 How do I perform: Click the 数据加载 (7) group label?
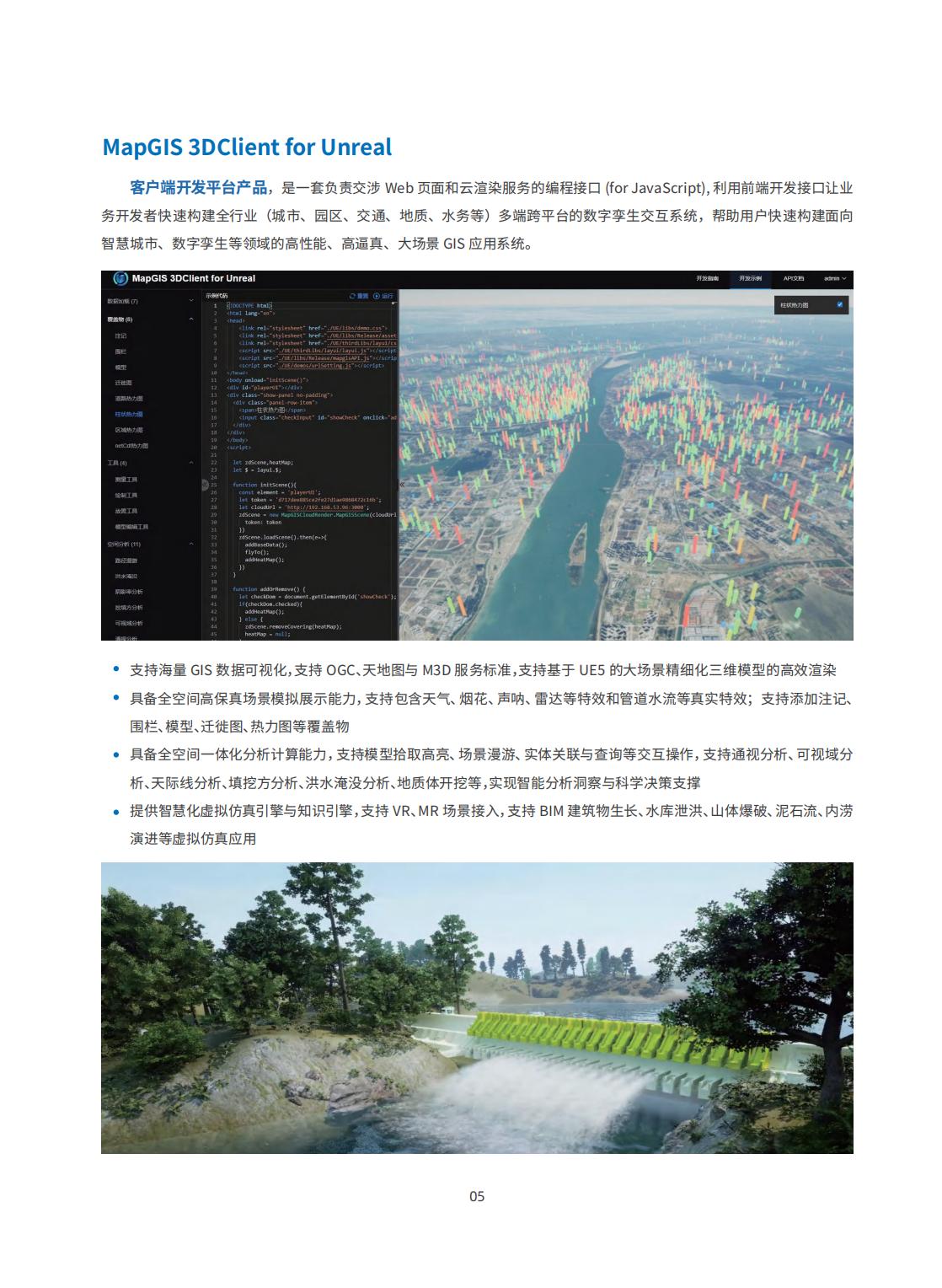(x=123, y=301)
